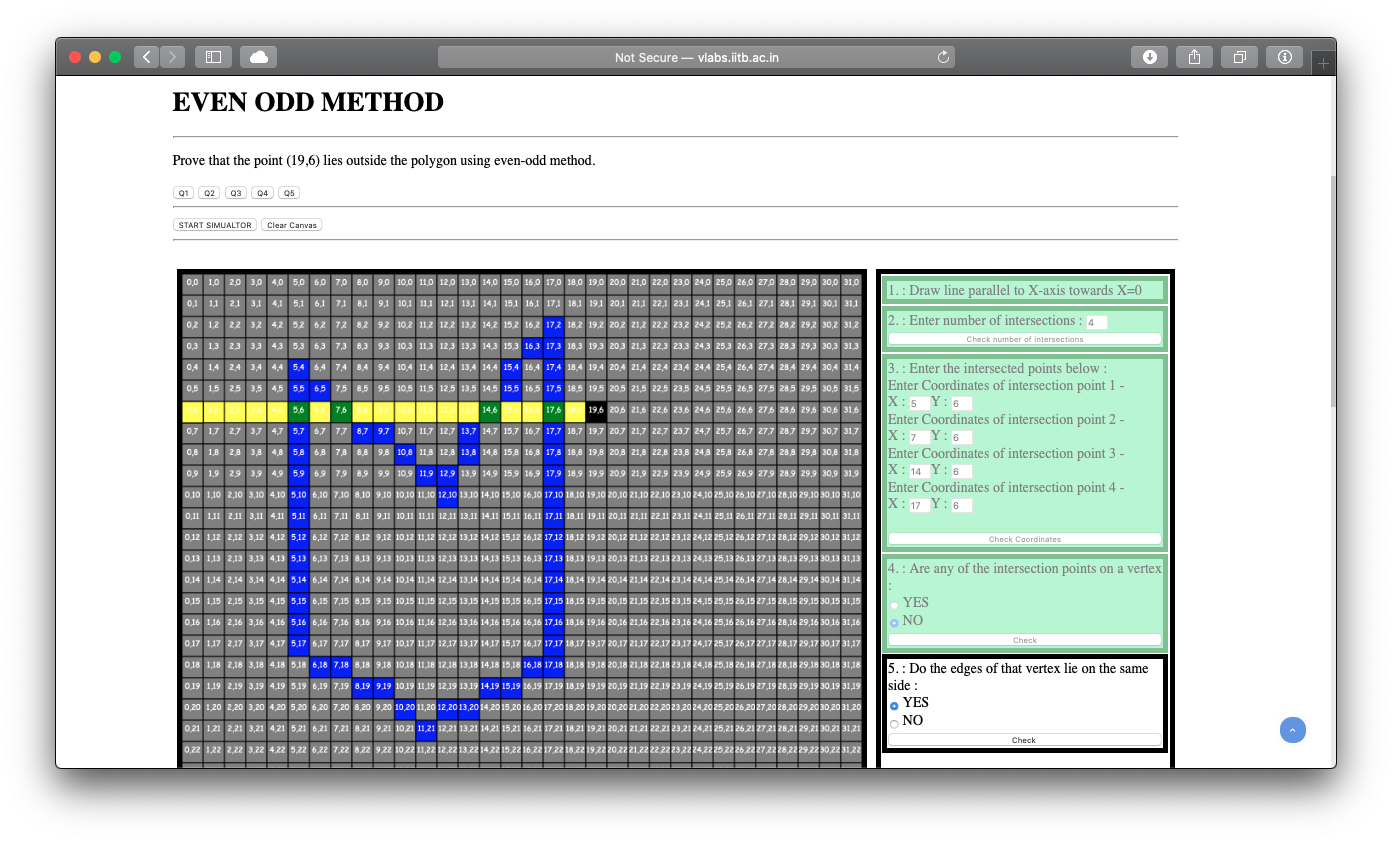Viewport: 1392px width, 842px height.
Task: Click green grid cell 17,6
Action: click(554, 409)
